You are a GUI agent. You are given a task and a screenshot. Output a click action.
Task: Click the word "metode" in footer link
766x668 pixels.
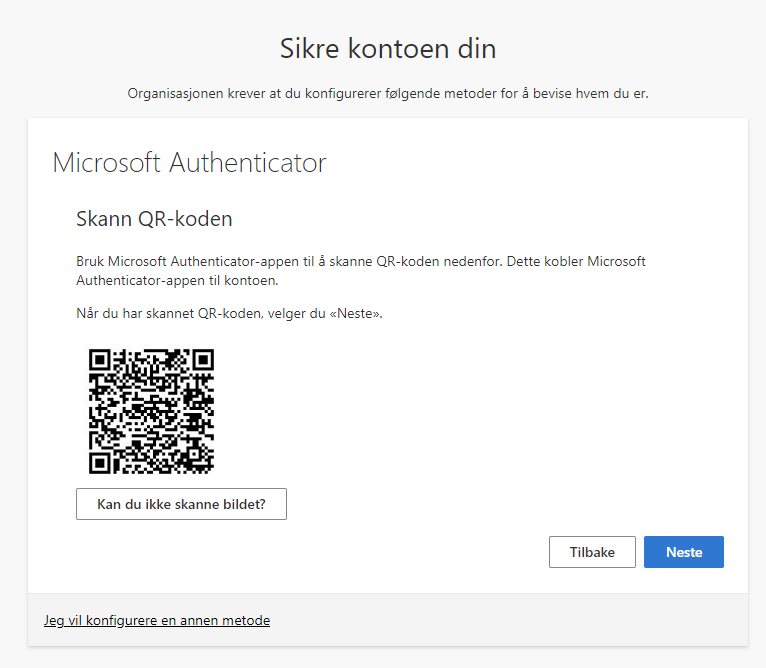point(246,620)
